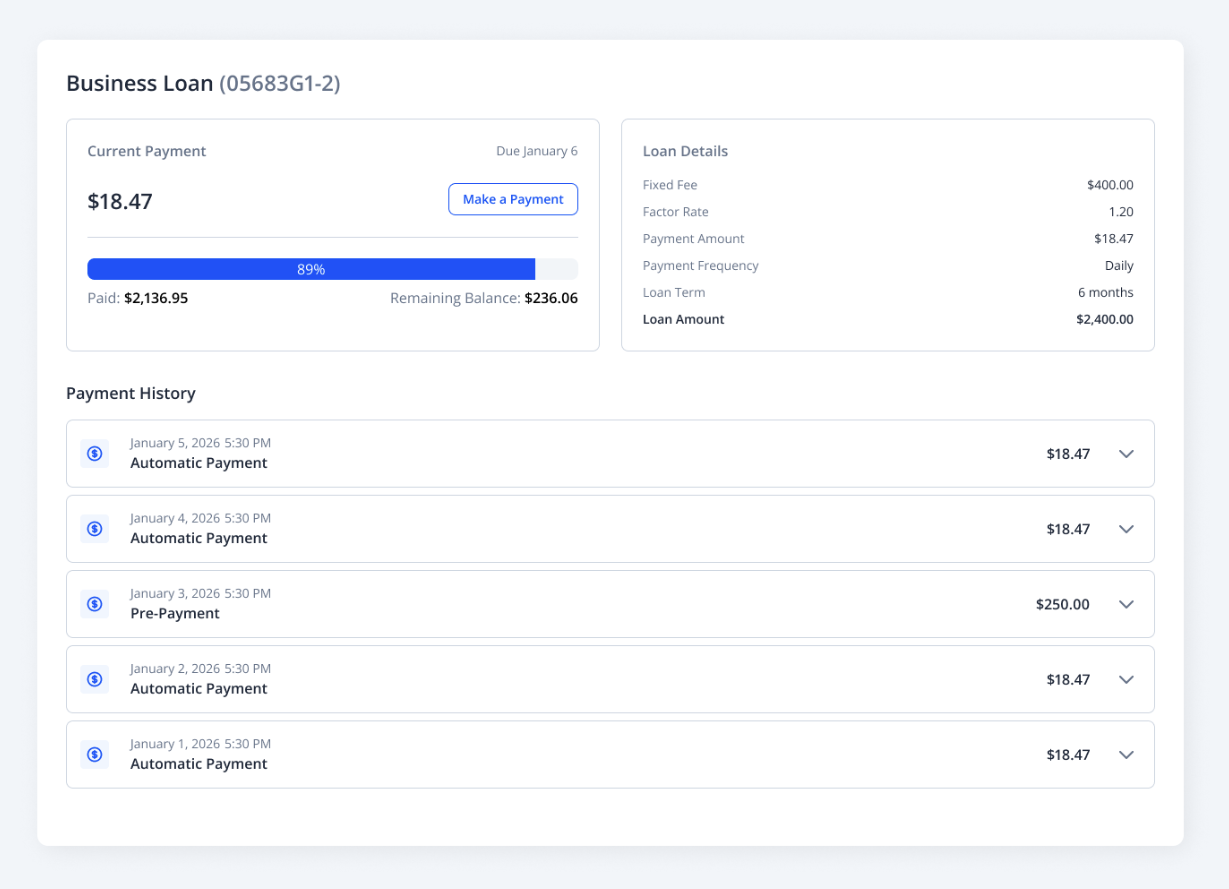Show details for January 1 payment chevron
1229x889 pixels.
(1126, 755)
